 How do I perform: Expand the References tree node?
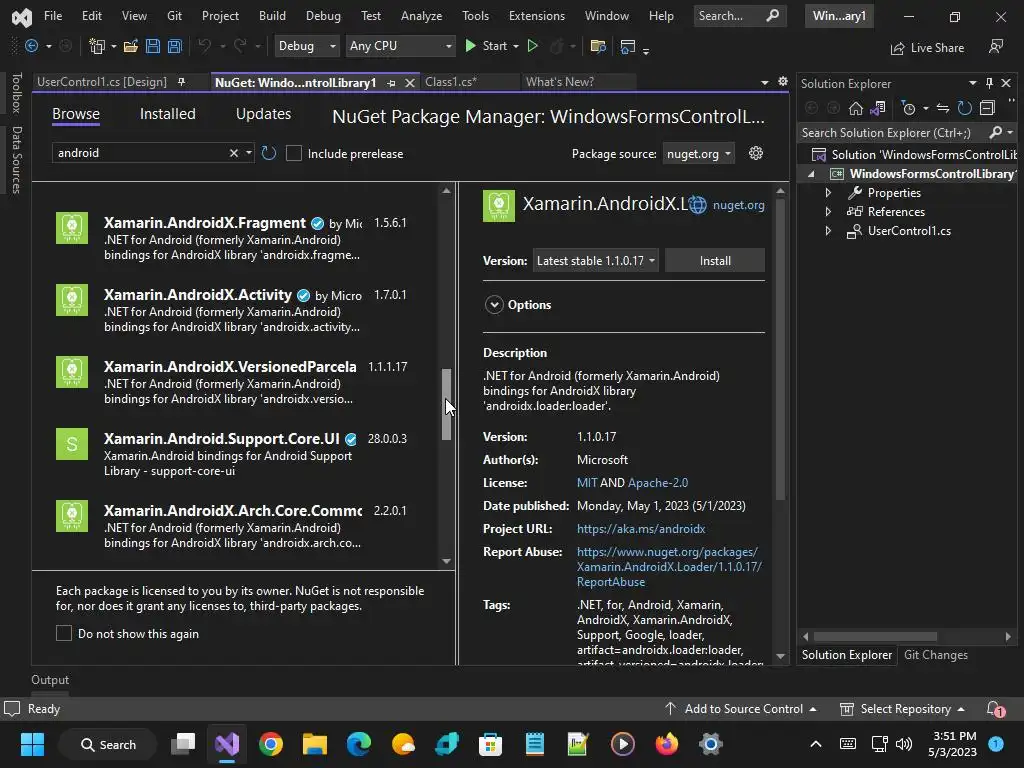pos(828,212)
